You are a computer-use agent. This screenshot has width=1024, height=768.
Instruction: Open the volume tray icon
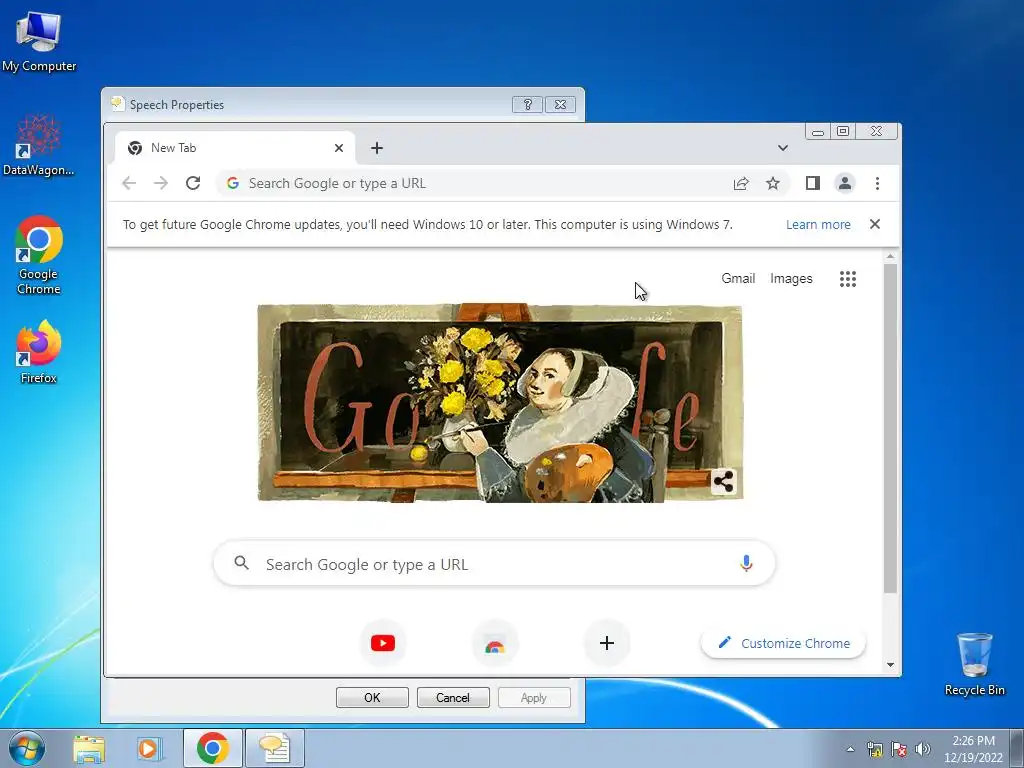(923, 749)
